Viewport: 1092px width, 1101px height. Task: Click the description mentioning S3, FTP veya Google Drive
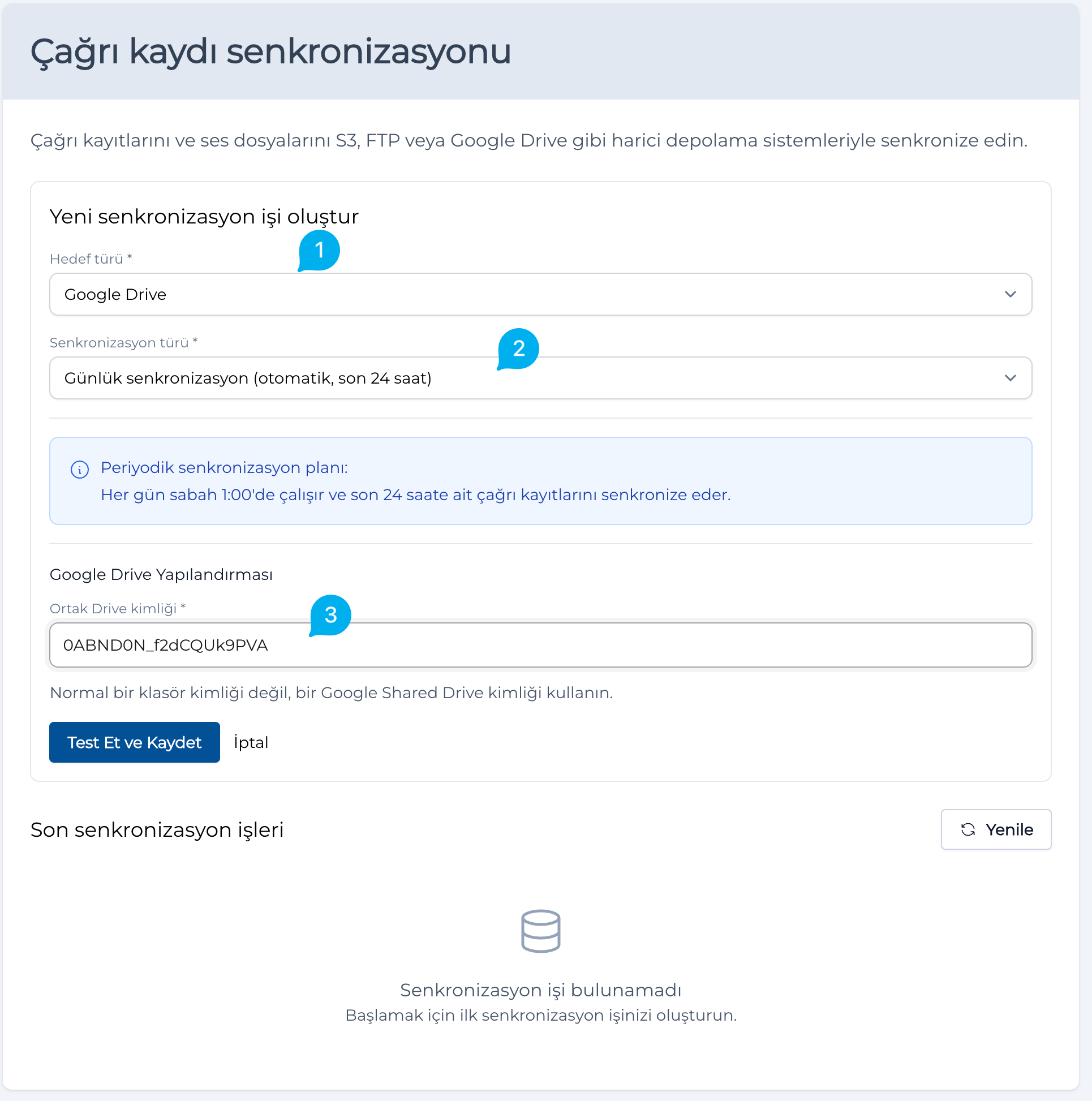tap(529, 140)
